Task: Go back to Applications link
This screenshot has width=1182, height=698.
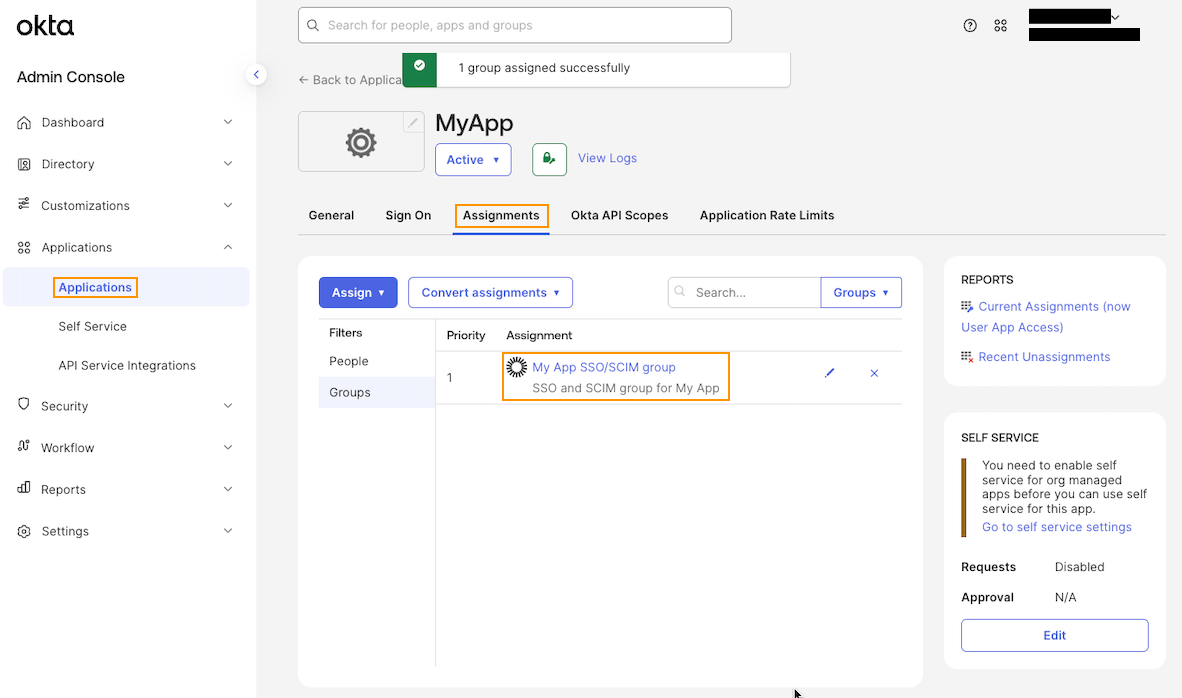Action: (351, 80)
